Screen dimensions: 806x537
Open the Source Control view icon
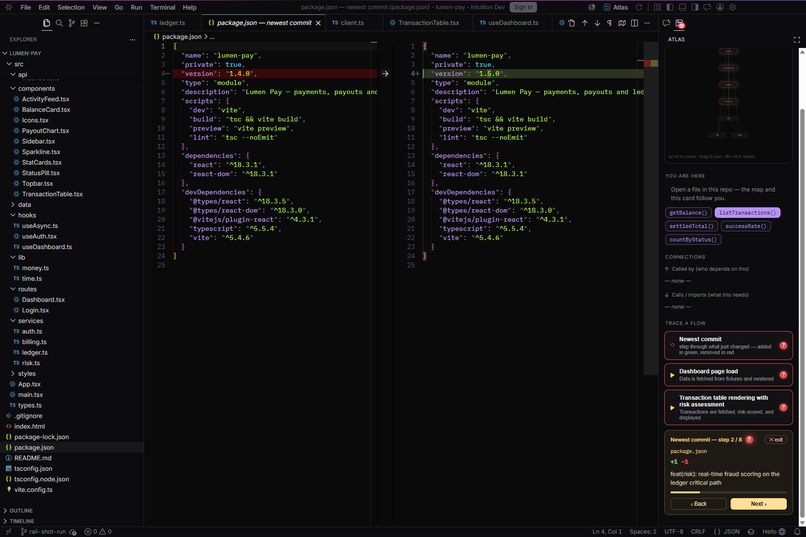pyautogui.click(x=71, y=23)
